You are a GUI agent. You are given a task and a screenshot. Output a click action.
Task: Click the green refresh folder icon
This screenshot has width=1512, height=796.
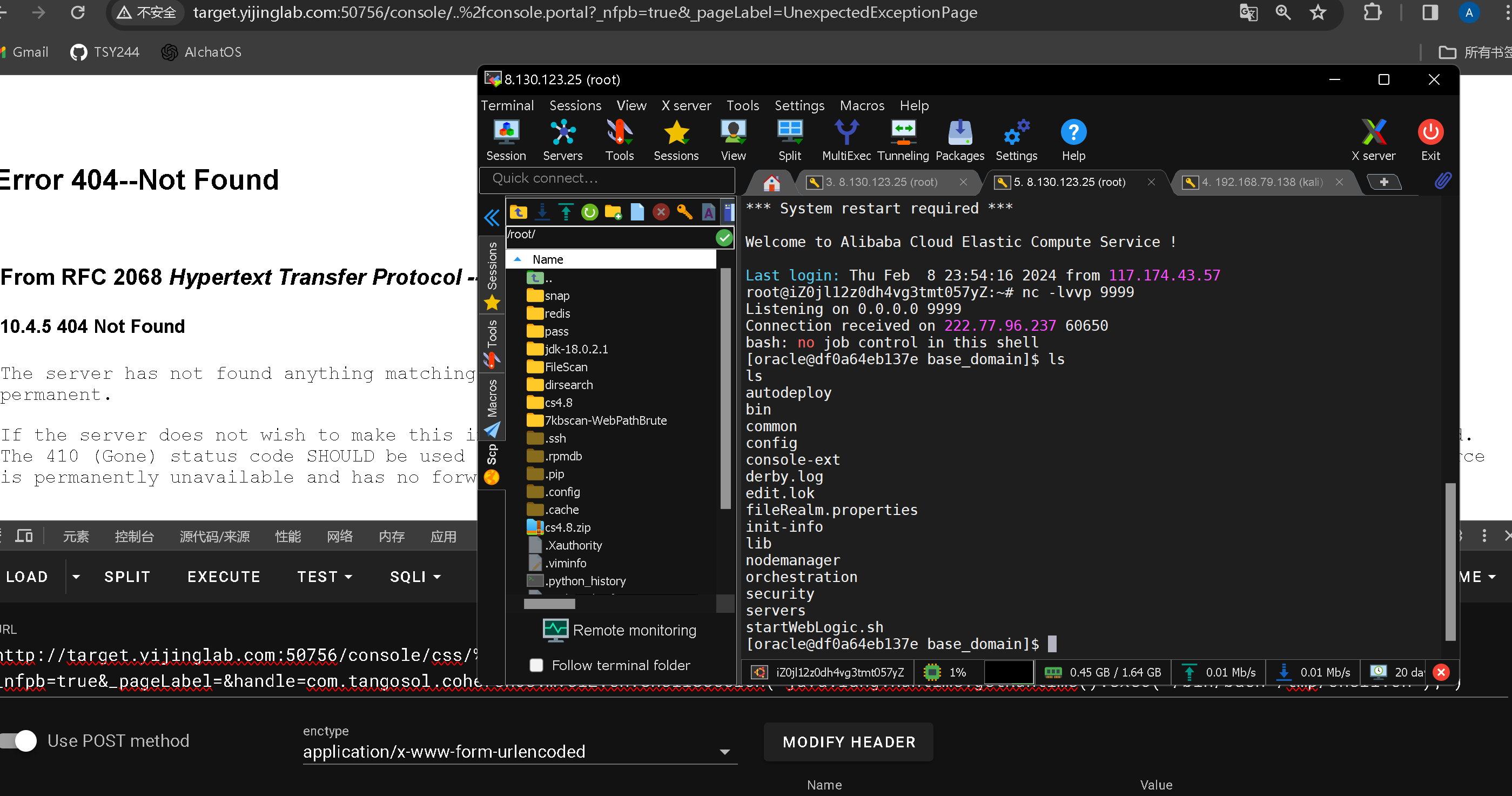coord(589,212)
